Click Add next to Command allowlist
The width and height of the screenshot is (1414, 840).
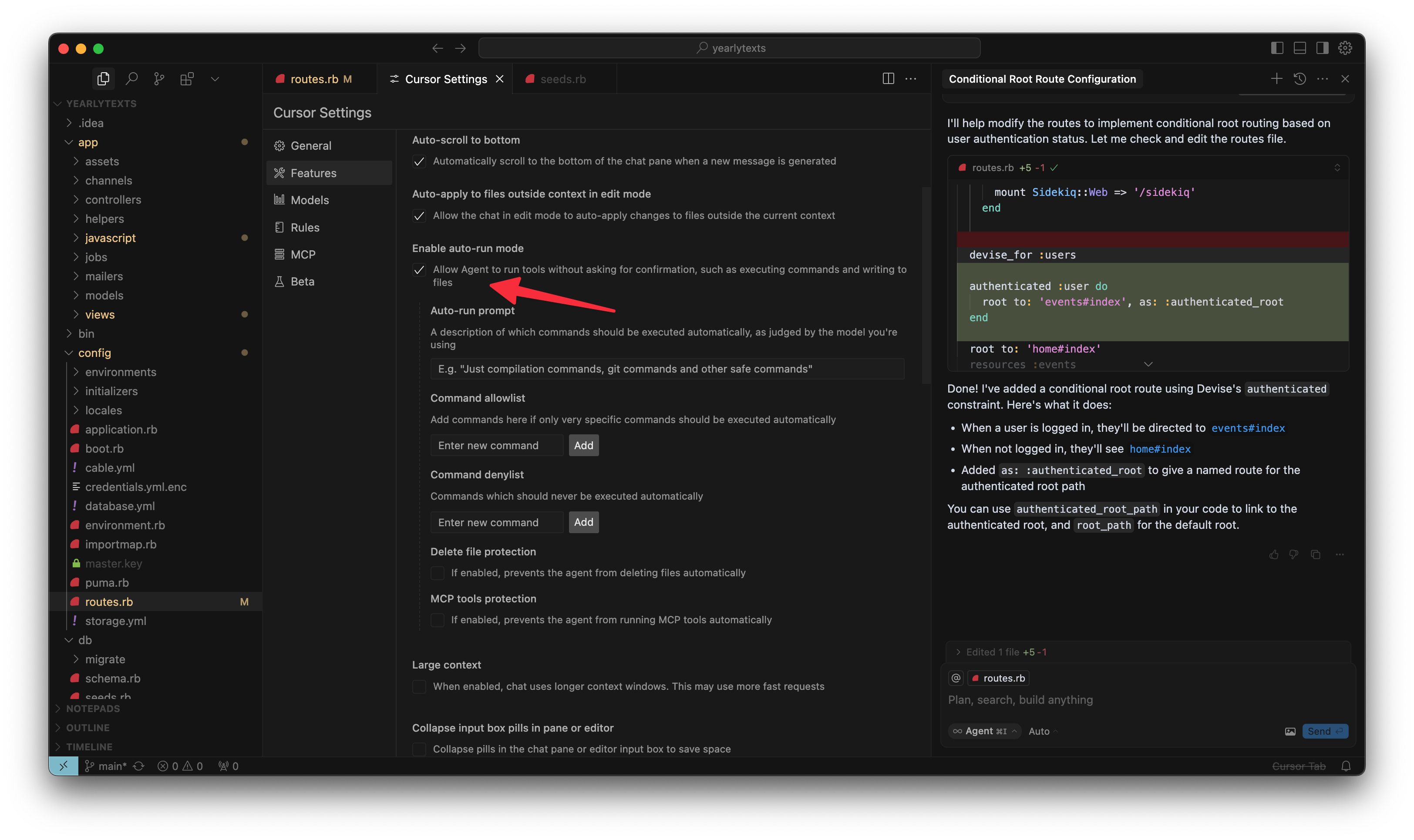[584, 445]
